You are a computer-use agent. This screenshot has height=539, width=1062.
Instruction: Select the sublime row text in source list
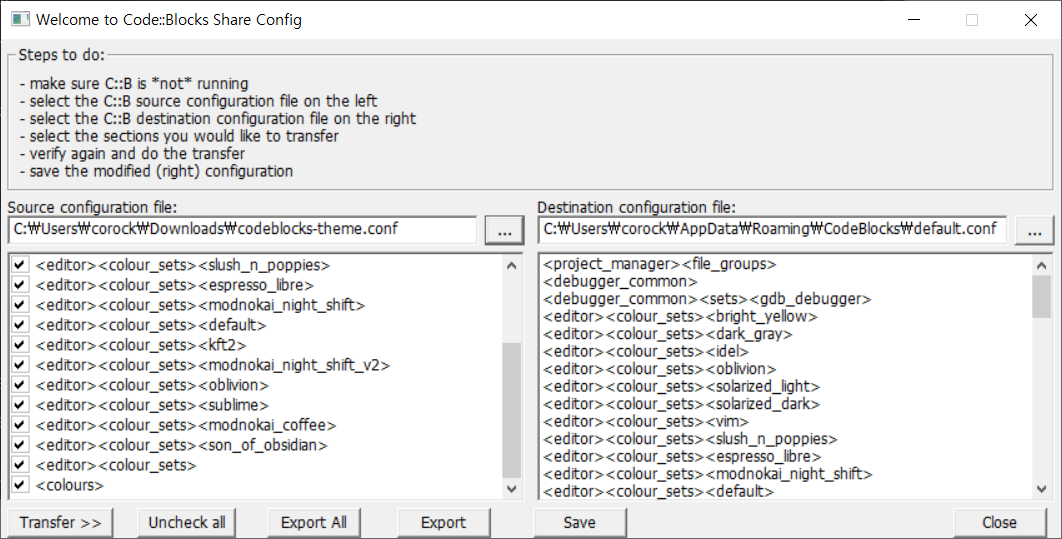click(x=152, y=405)
